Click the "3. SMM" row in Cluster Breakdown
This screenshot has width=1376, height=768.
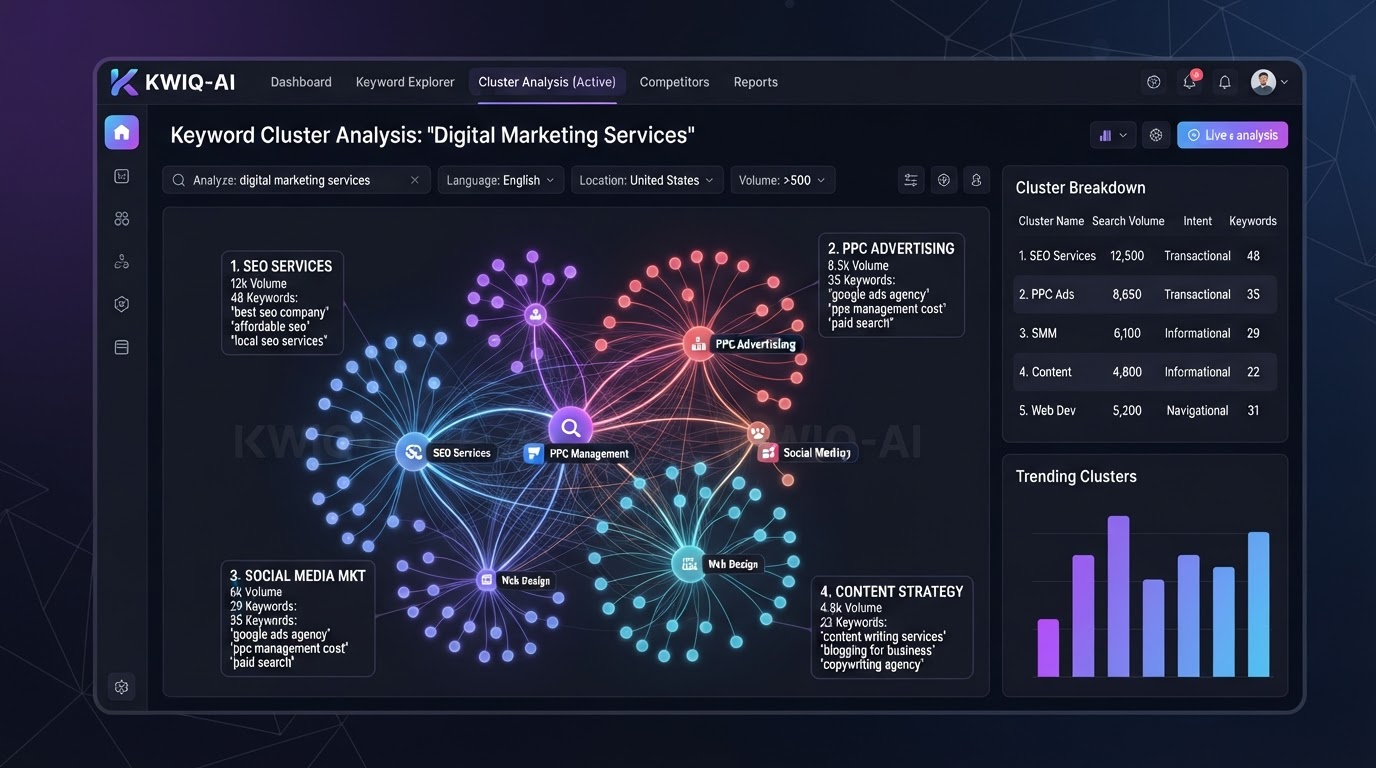click(1145, 333)
